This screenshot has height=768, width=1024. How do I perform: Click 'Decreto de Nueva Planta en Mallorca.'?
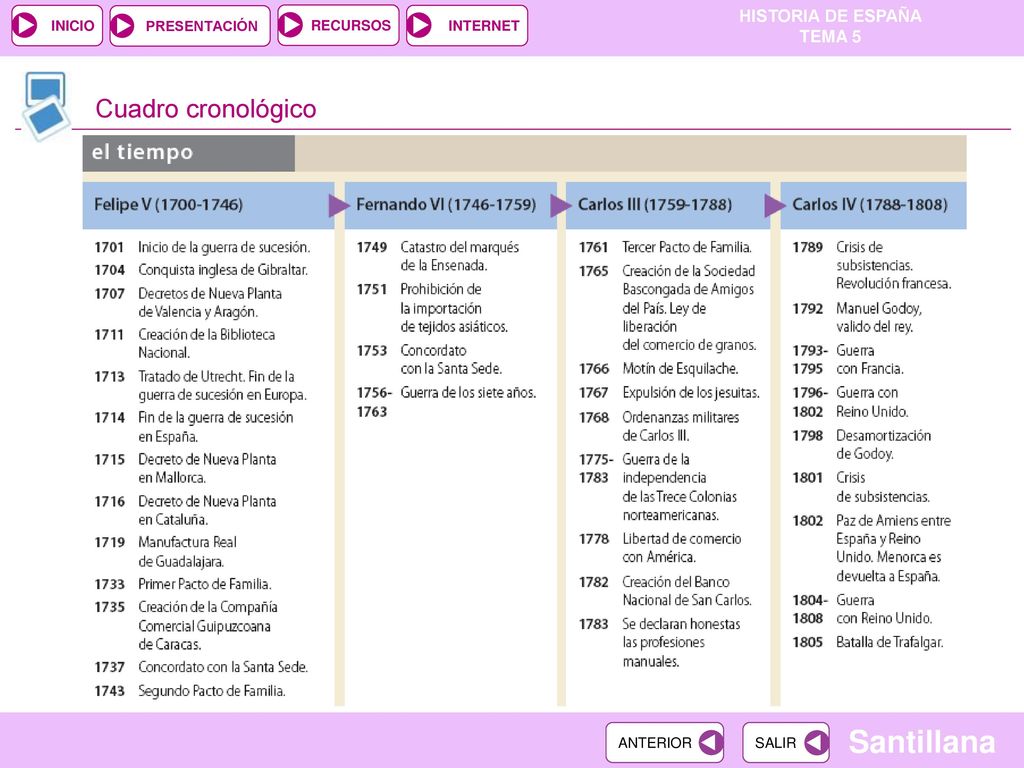(x=207, y=468)
